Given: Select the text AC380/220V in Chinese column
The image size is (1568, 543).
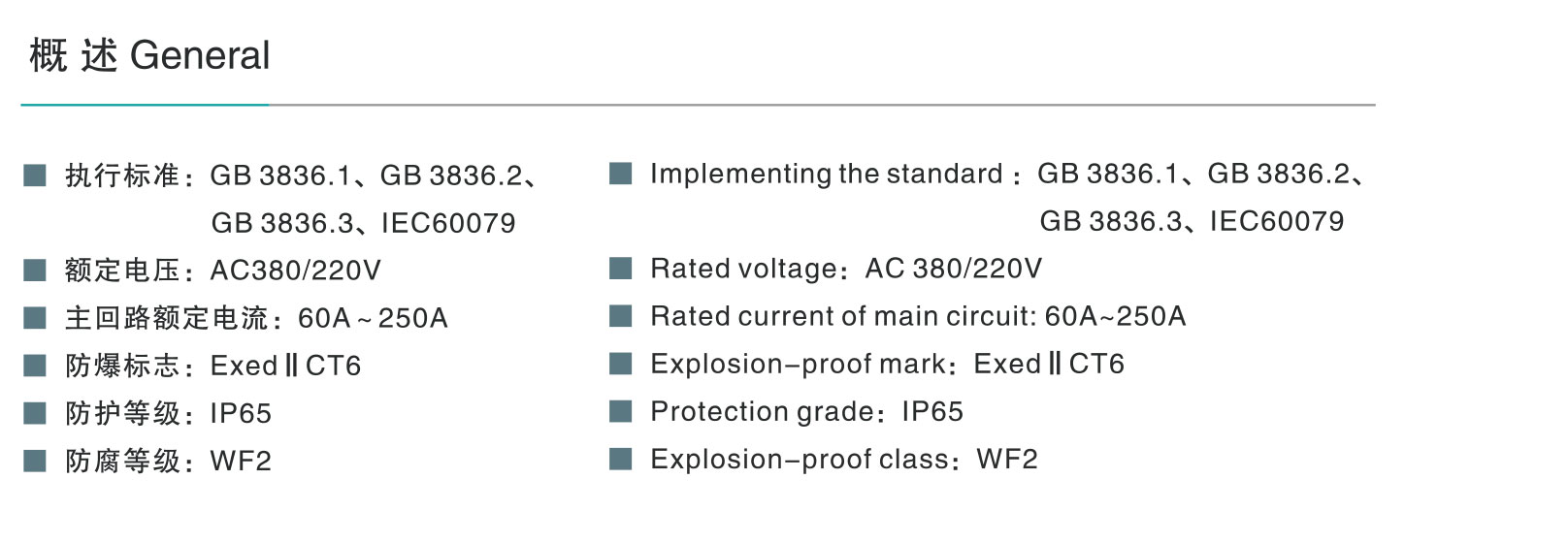Looking at the screenshot, I should pos(296,270).
